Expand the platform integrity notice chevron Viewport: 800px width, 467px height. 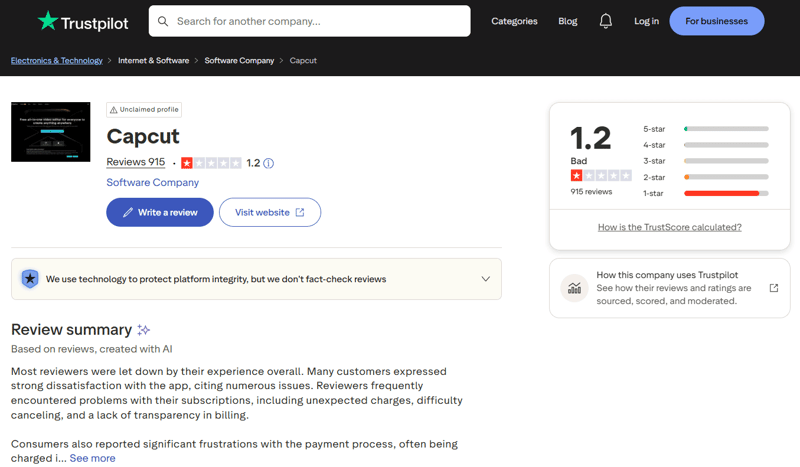486,279
